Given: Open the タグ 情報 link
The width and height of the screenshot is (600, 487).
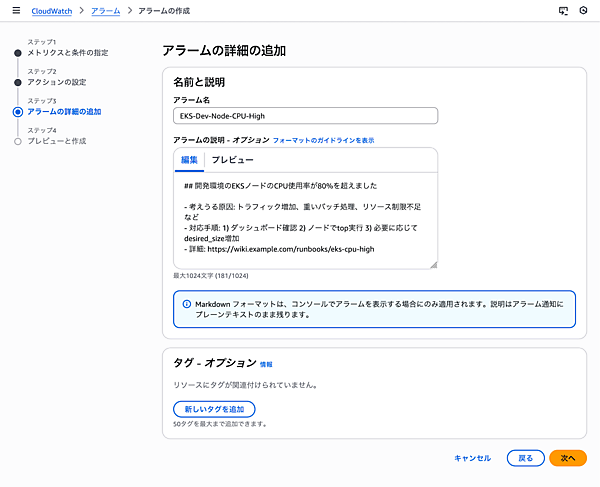Looking at the screenshot, I should point(265,365).
